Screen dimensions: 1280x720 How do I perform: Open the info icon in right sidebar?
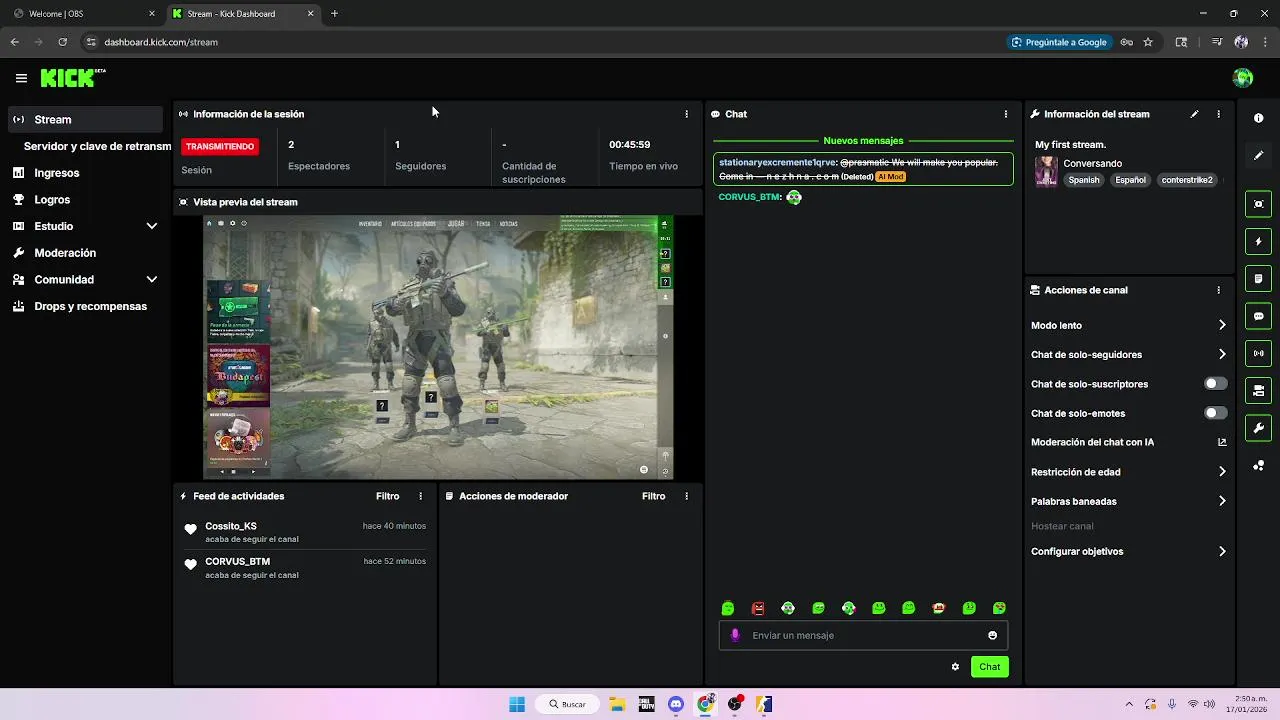point(1258,118)
